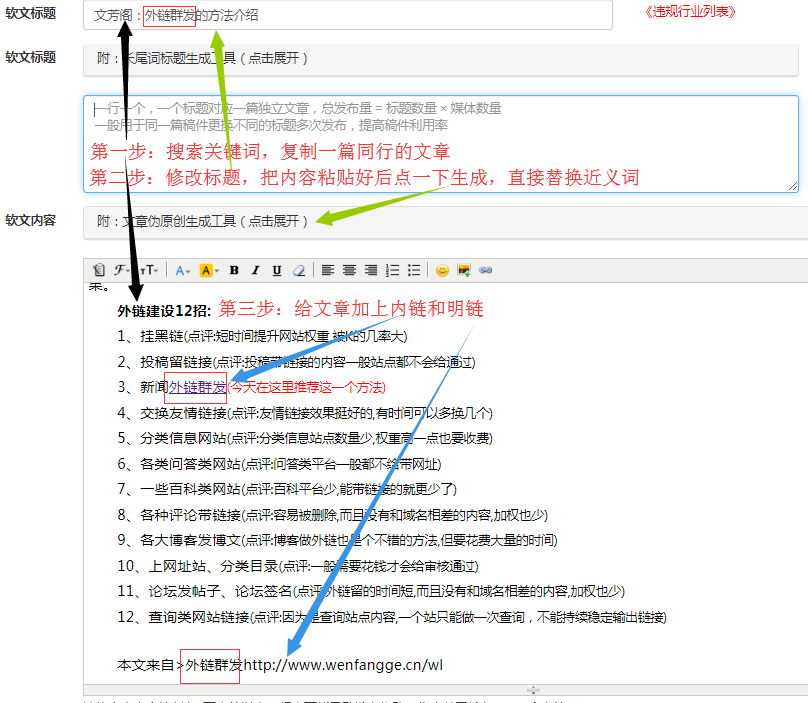The height and width of the screenshot is (703, 808).
Task: Open the emoticon smiley picker
Action: [x=442, y=270]
